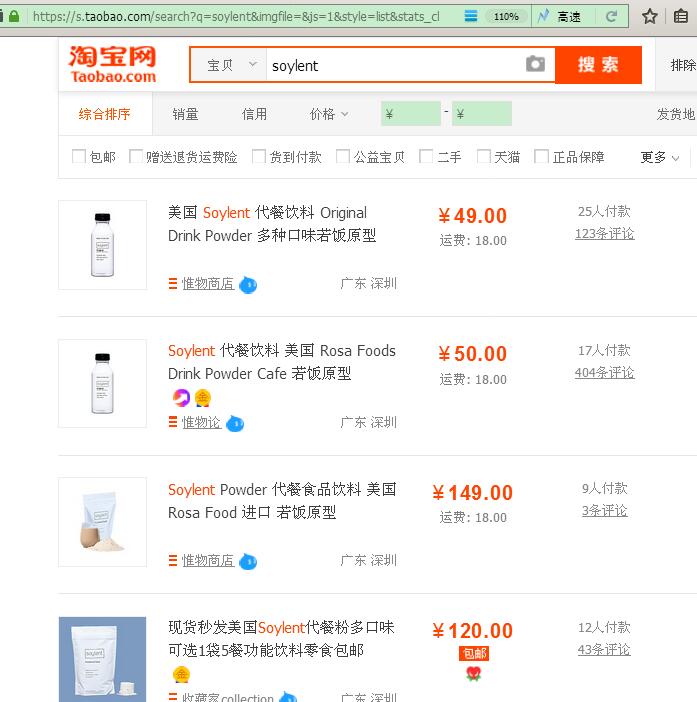The image size is (697, 702).
Task: Enable 赠送退货运费险 filter
Action: [136, 156]
